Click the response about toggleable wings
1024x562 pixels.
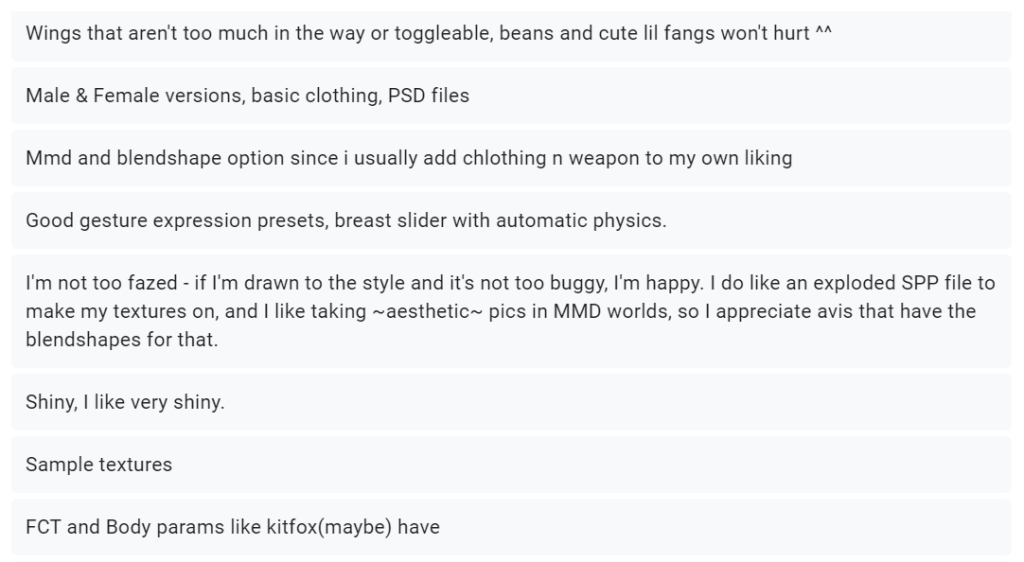(x=430, y=33)
